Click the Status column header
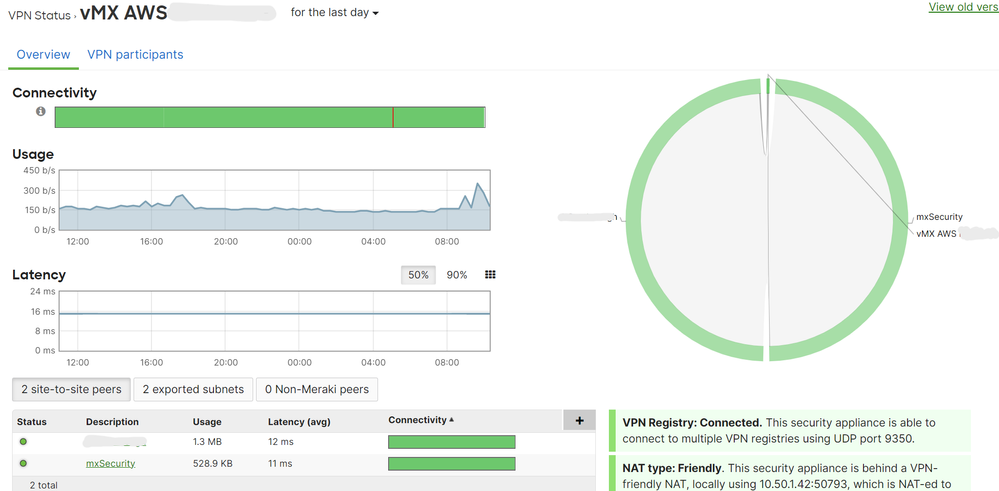The image size is (999, 491). 32,422
